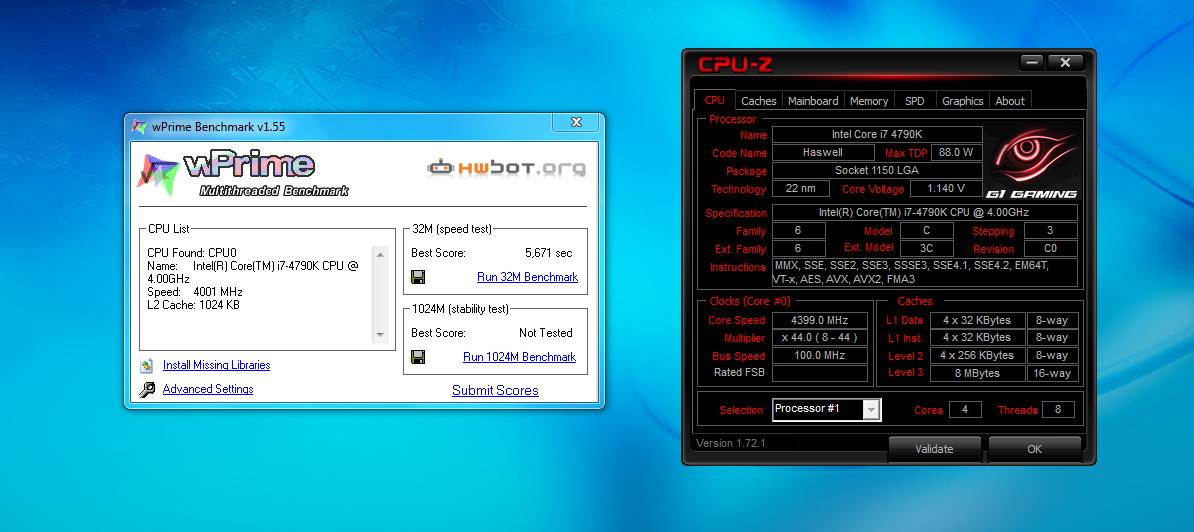Select the SPD tab

[x=915, y=100]
